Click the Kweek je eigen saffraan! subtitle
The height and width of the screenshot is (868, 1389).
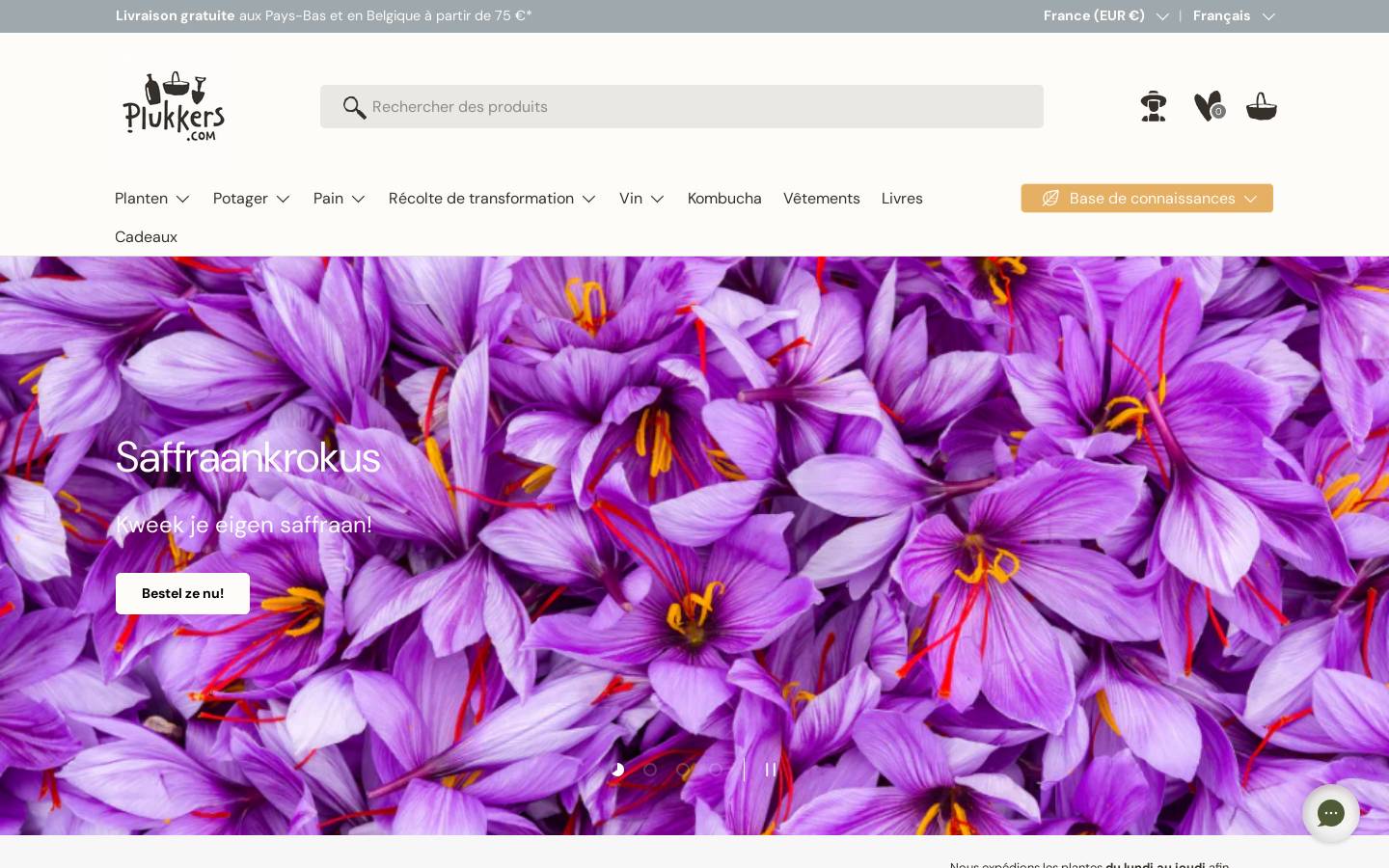244,525
